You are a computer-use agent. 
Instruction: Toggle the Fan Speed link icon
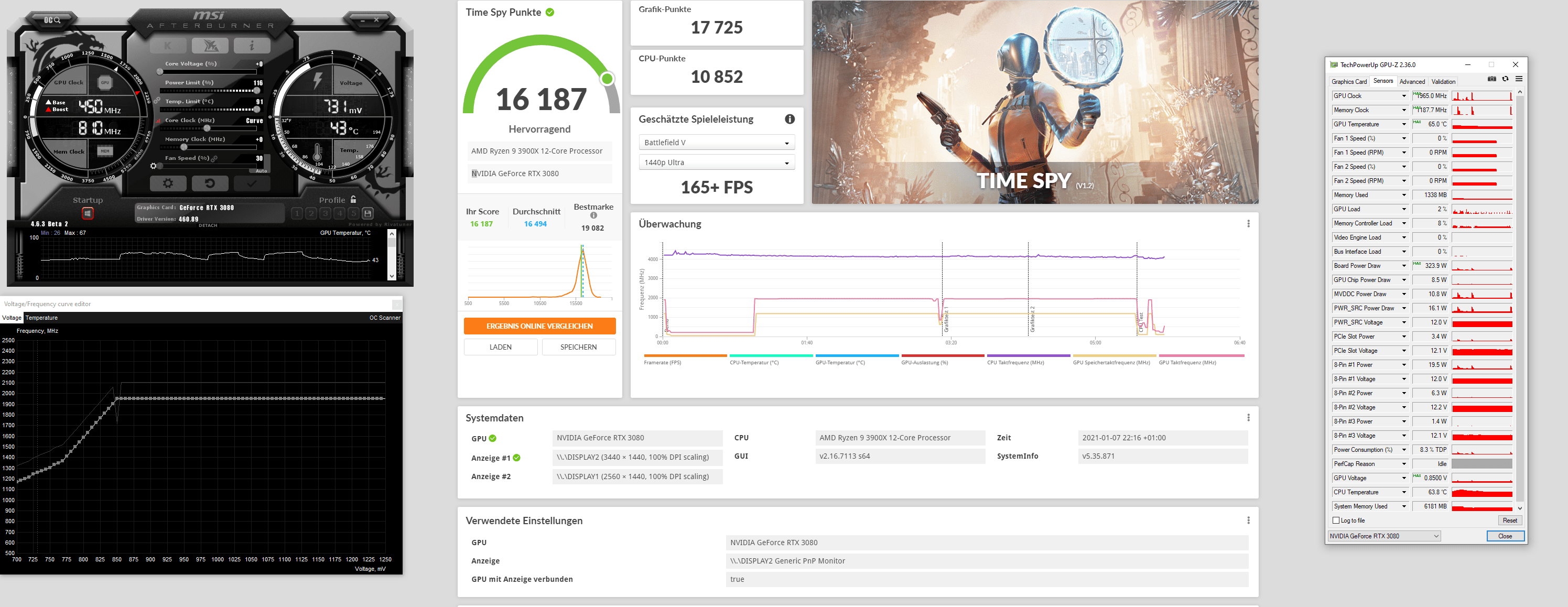214,158
